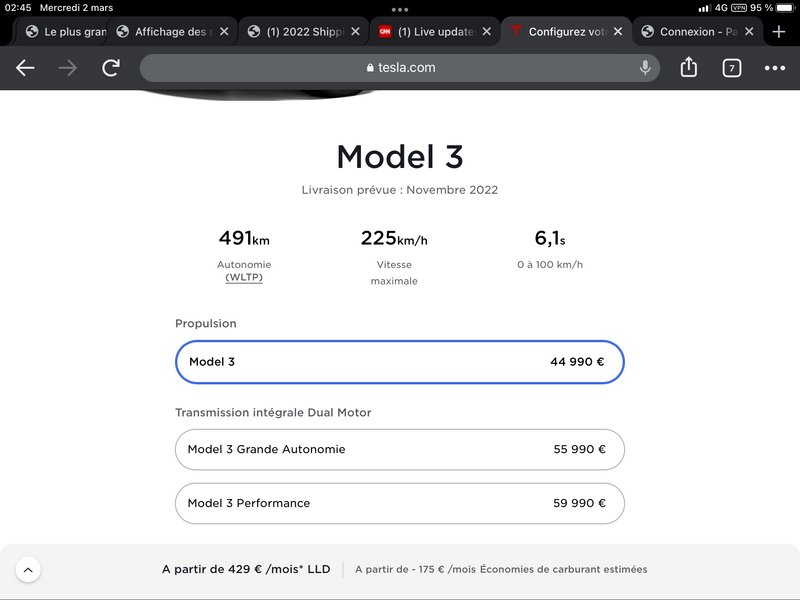800x600 pixels.
Task: Click 'Livraison prévue : Novembre 2022' text
Action: (399, 190)
